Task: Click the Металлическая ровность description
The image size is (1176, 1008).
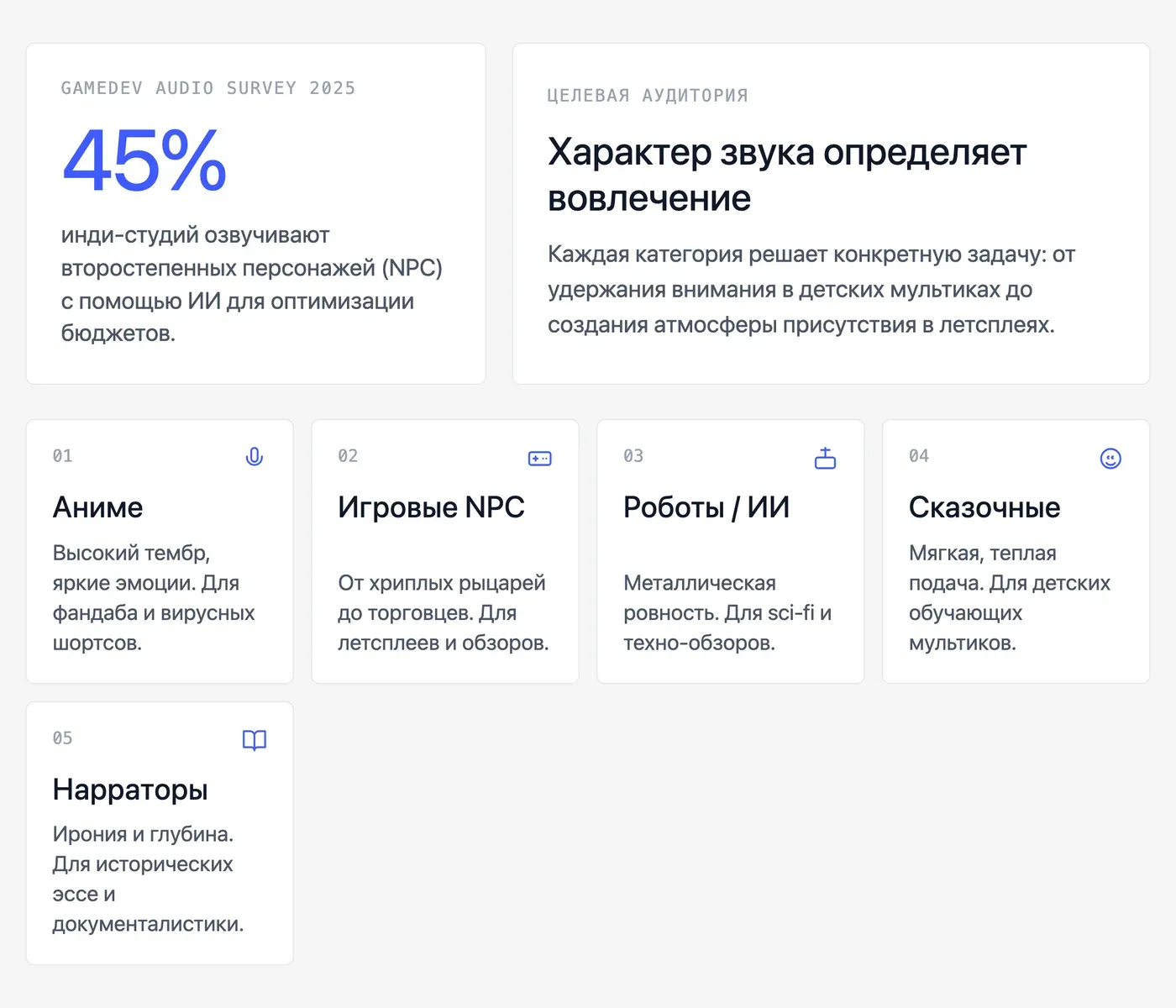Action: click(x=727, y=613)
